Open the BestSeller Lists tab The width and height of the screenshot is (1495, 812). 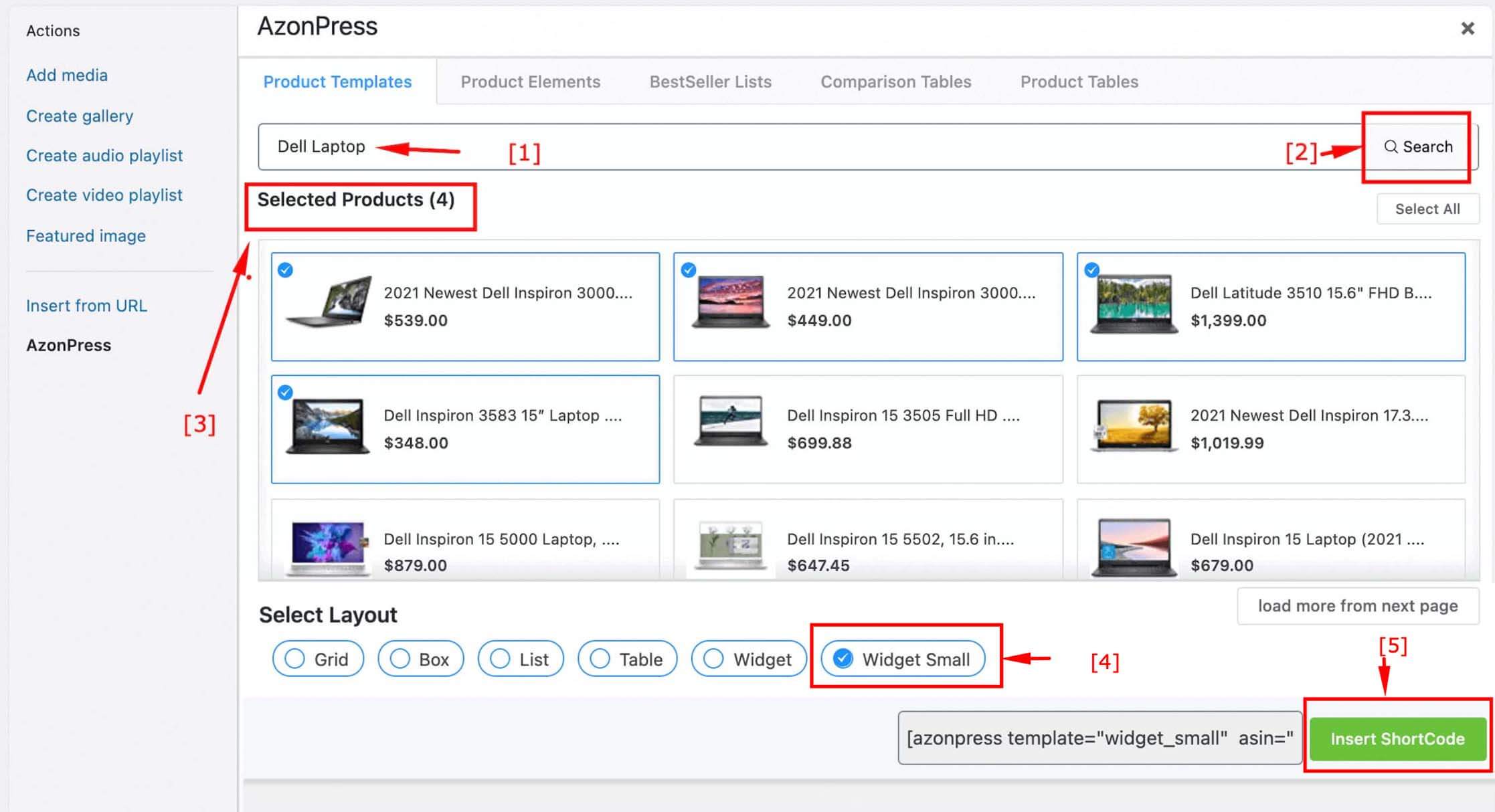710,82
